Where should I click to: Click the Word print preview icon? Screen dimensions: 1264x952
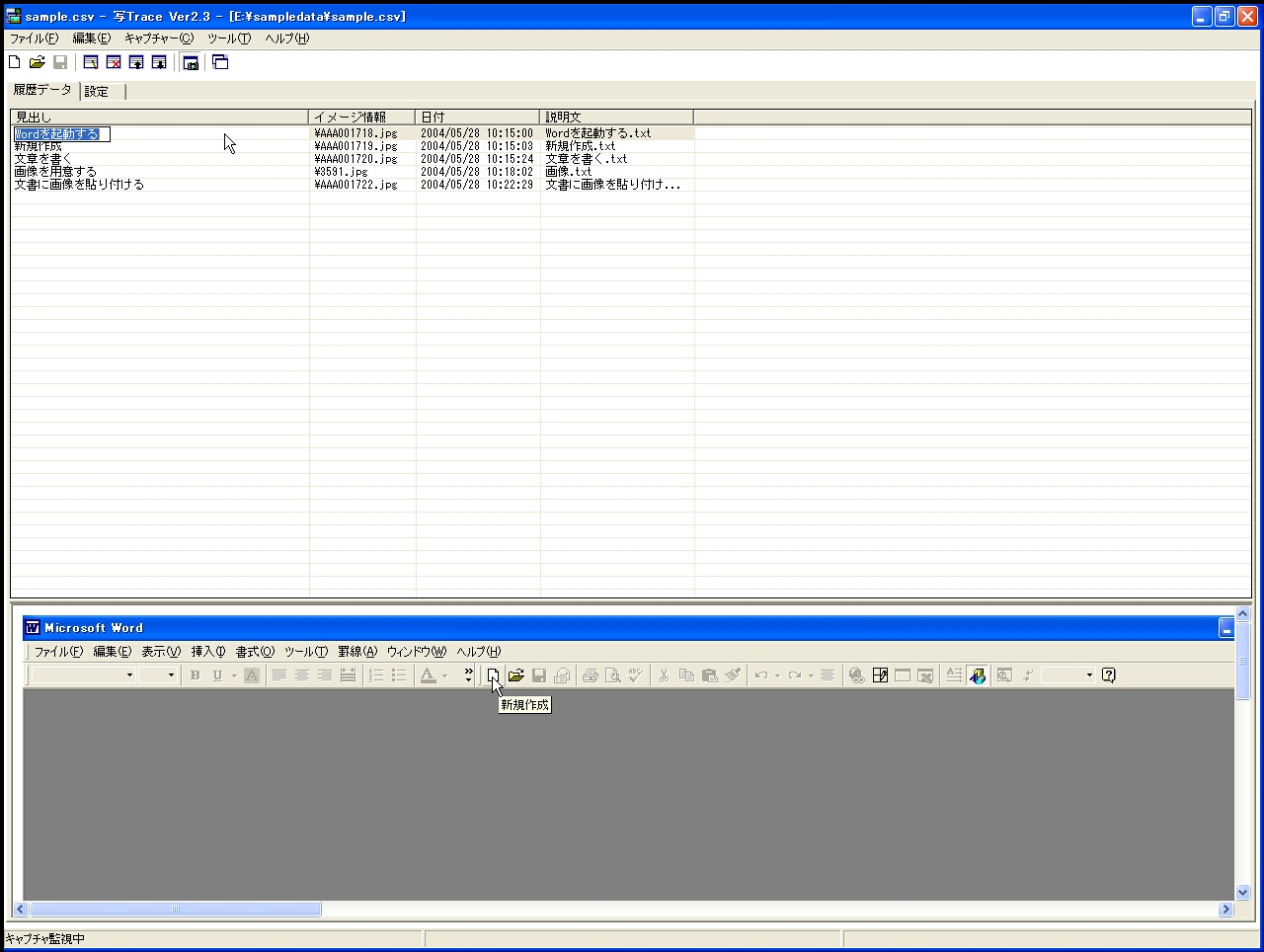(613, 675)
